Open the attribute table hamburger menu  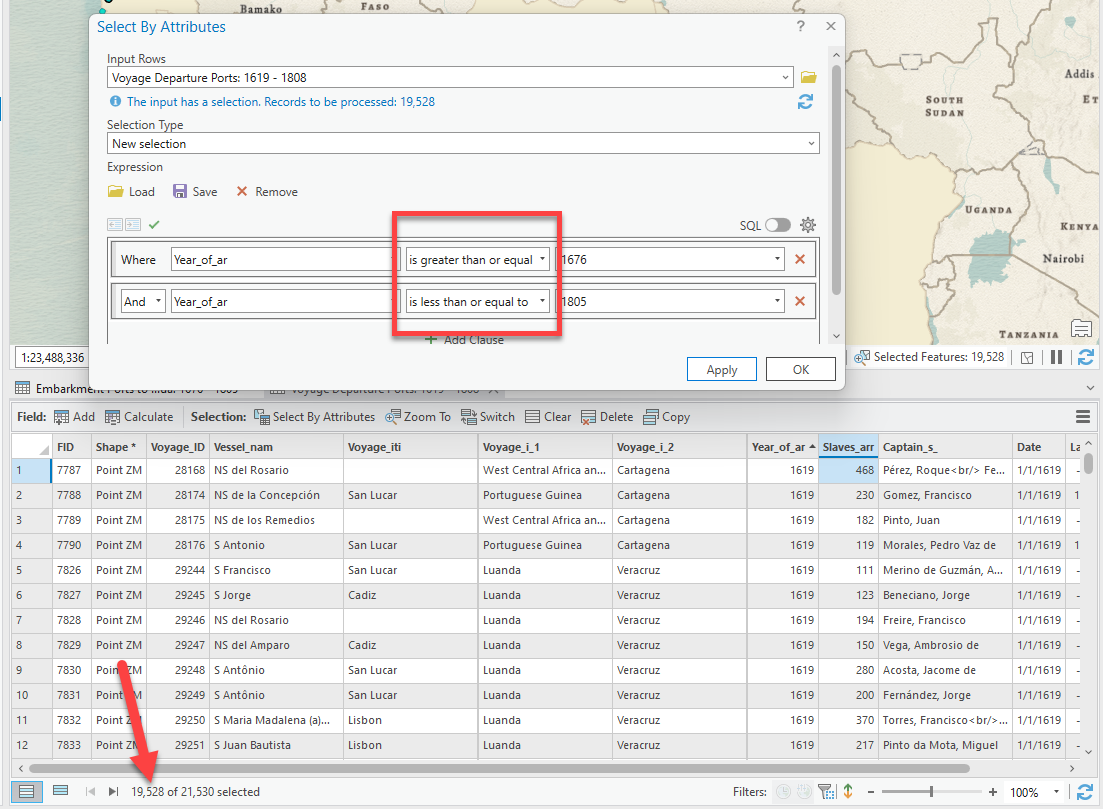1082,417
